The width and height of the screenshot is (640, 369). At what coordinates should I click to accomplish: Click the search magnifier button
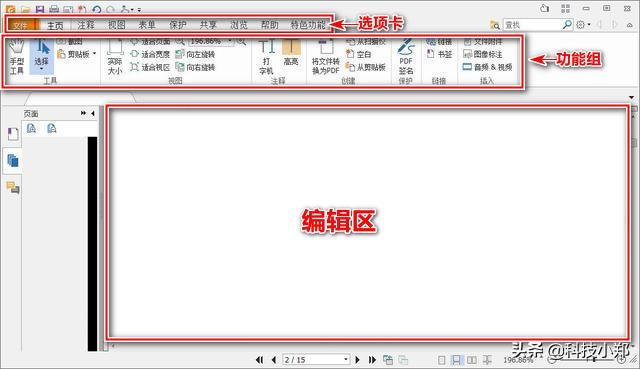pos(567,25)
